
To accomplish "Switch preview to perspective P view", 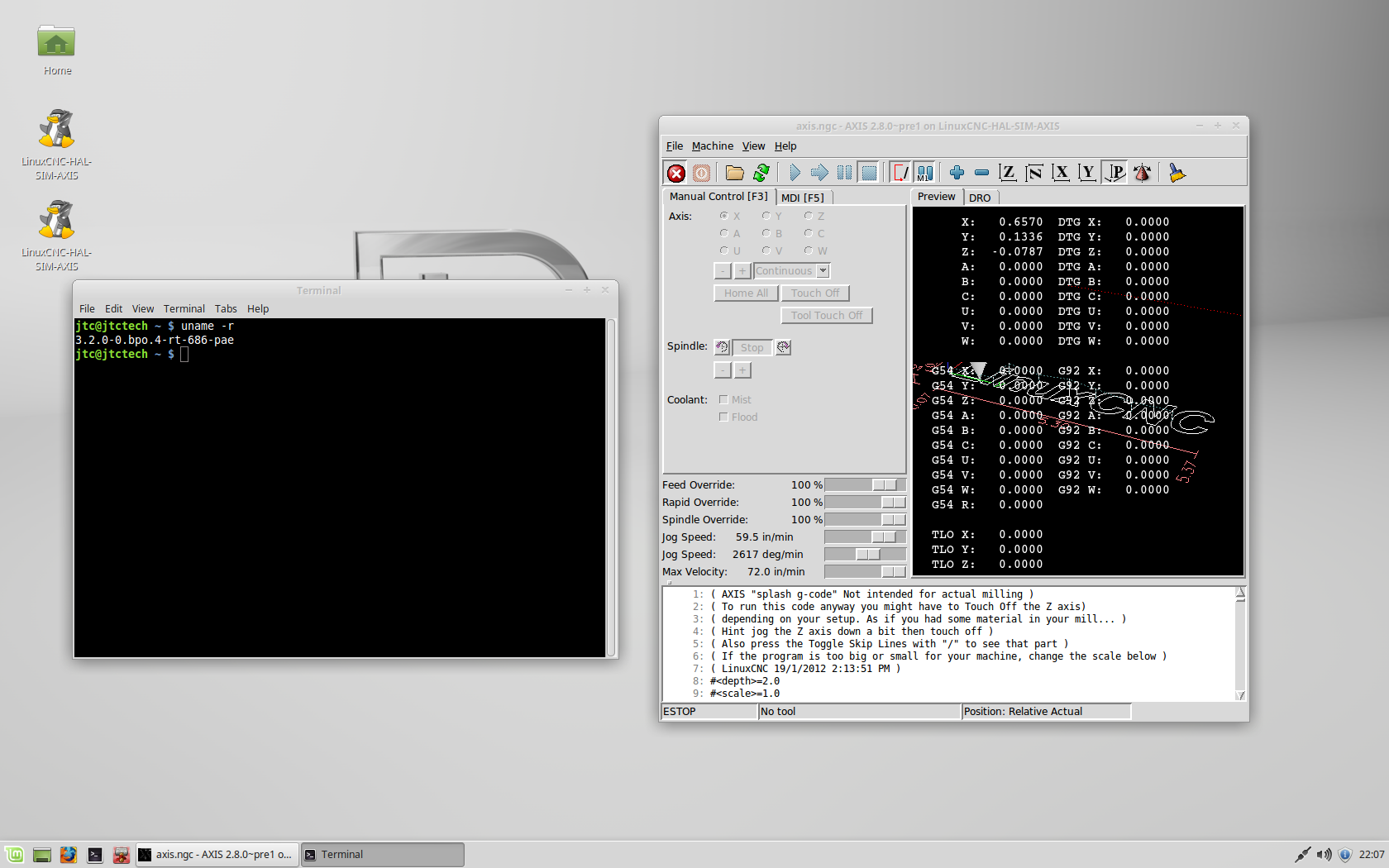I will point(1115,173).
